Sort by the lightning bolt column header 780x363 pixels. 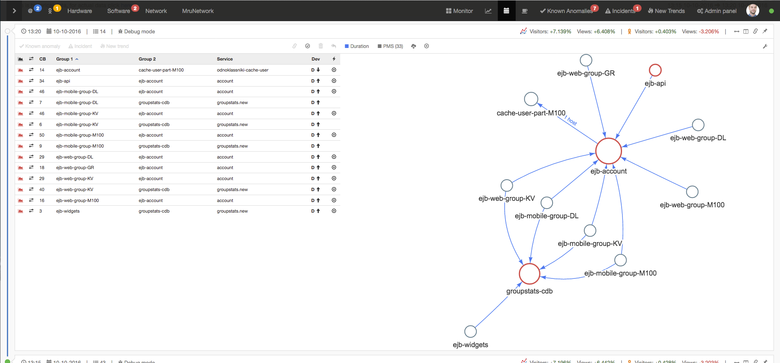point(334,59)
